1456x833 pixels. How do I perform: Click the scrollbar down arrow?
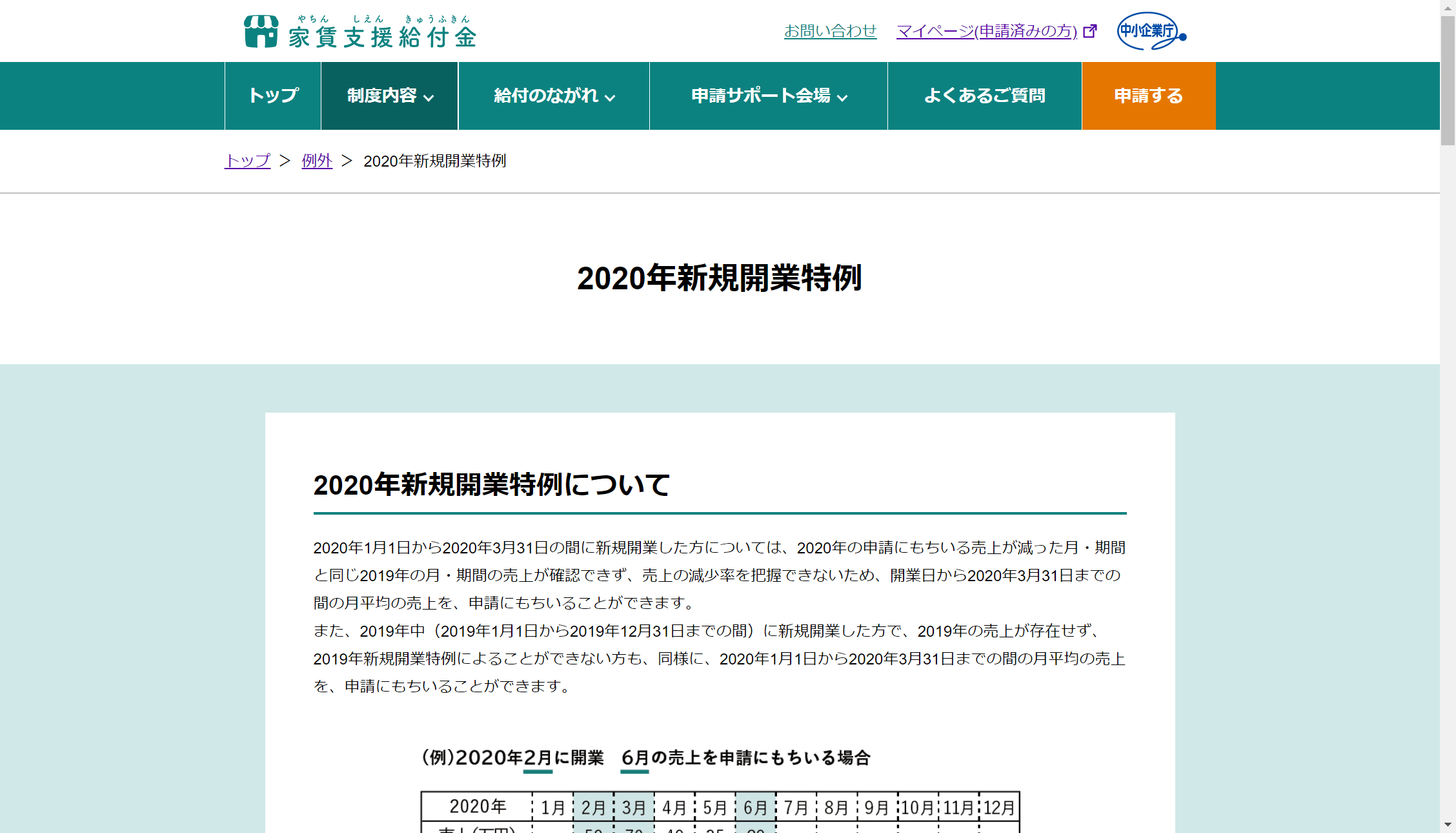[x=1448, y=825]
